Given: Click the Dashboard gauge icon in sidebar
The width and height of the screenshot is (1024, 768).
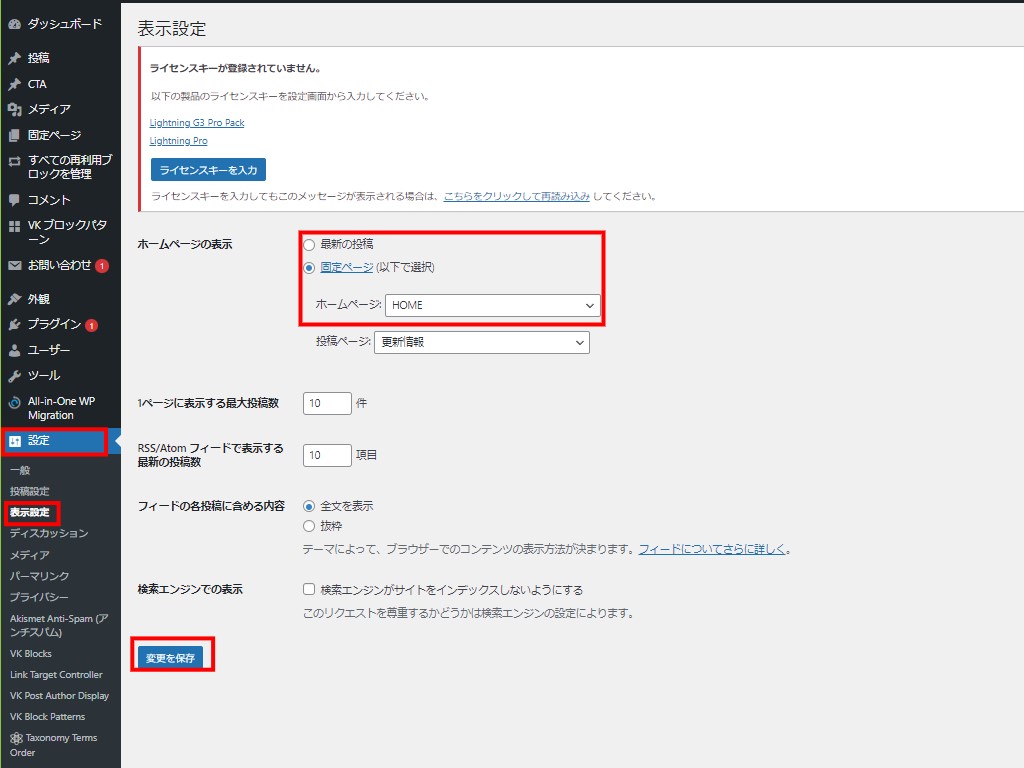Looking at the screenshot, I should point(14,23).
